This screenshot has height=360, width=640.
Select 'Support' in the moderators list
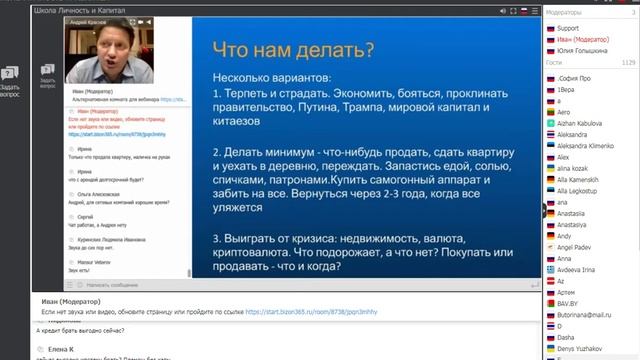point(568,28)
